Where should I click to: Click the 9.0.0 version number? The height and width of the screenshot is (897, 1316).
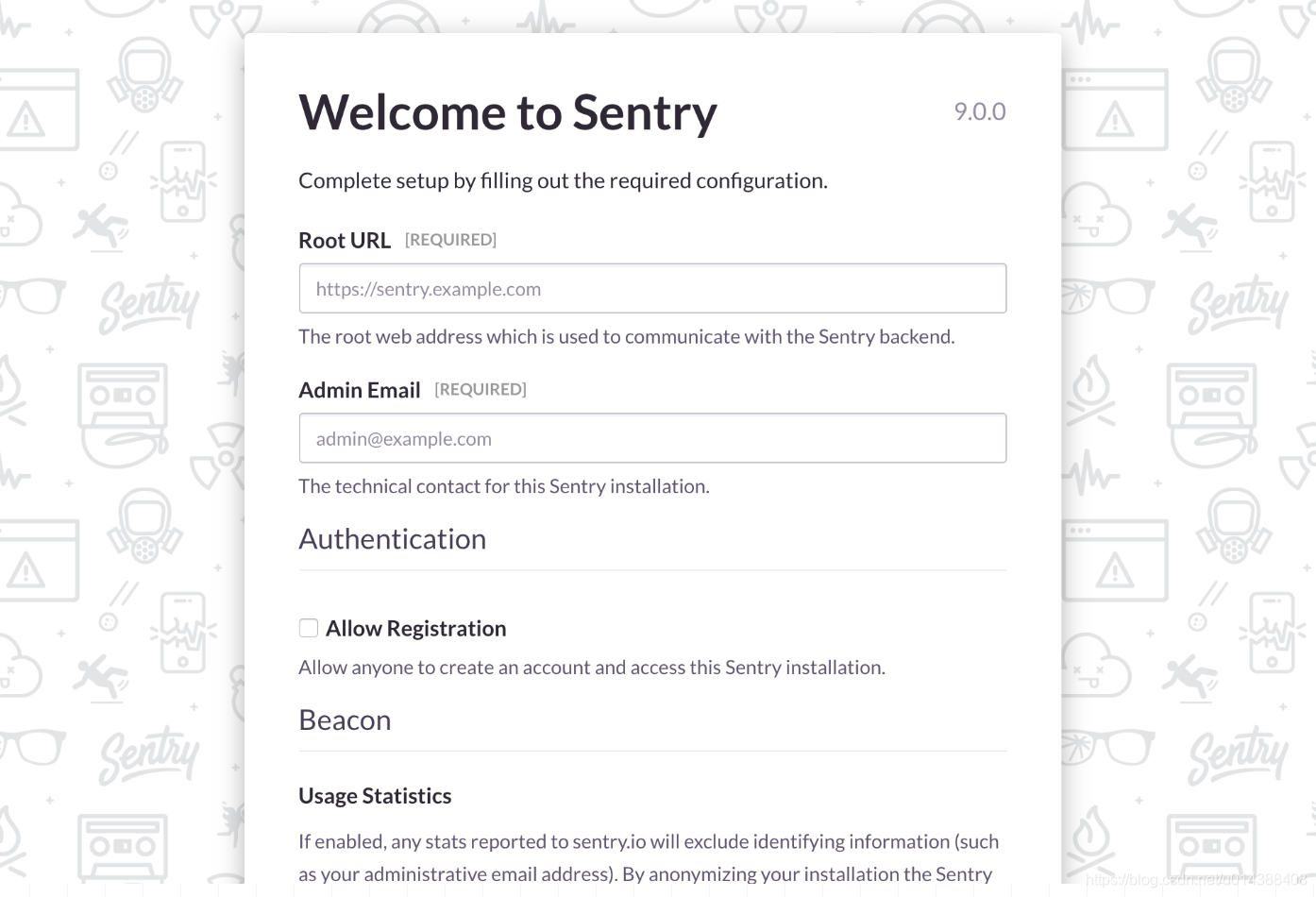[x=980, y=111]
